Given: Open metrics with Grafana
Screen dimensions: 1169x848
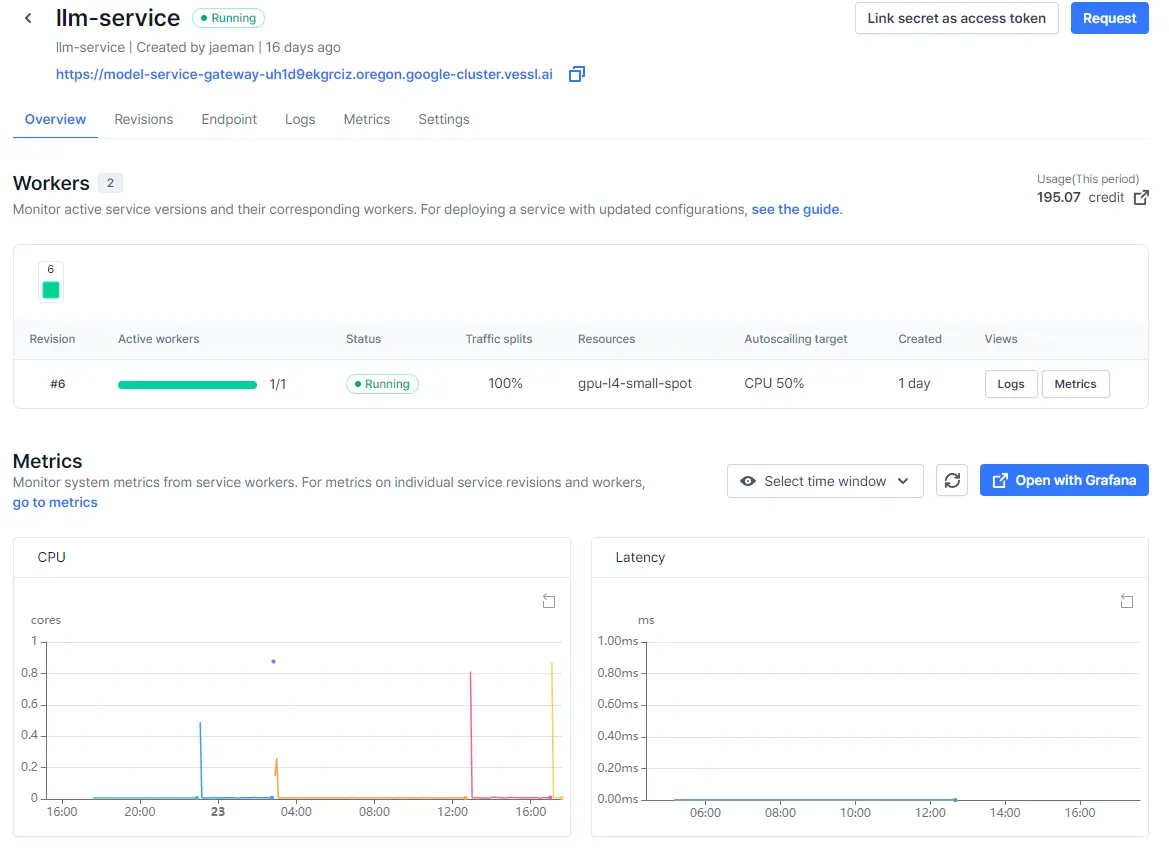Looking at the screenshot, I should tap(1064, 481).
